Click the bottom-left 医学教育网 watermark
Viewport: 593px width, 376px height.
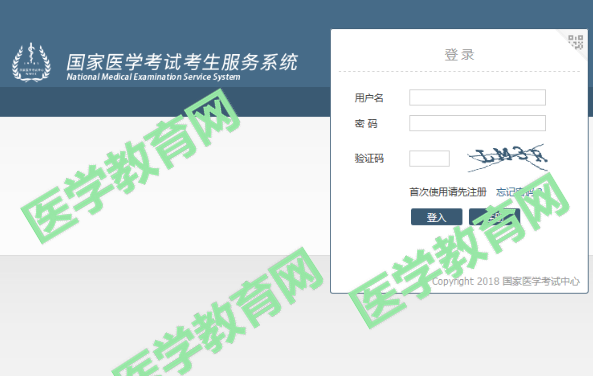point(217,312)
